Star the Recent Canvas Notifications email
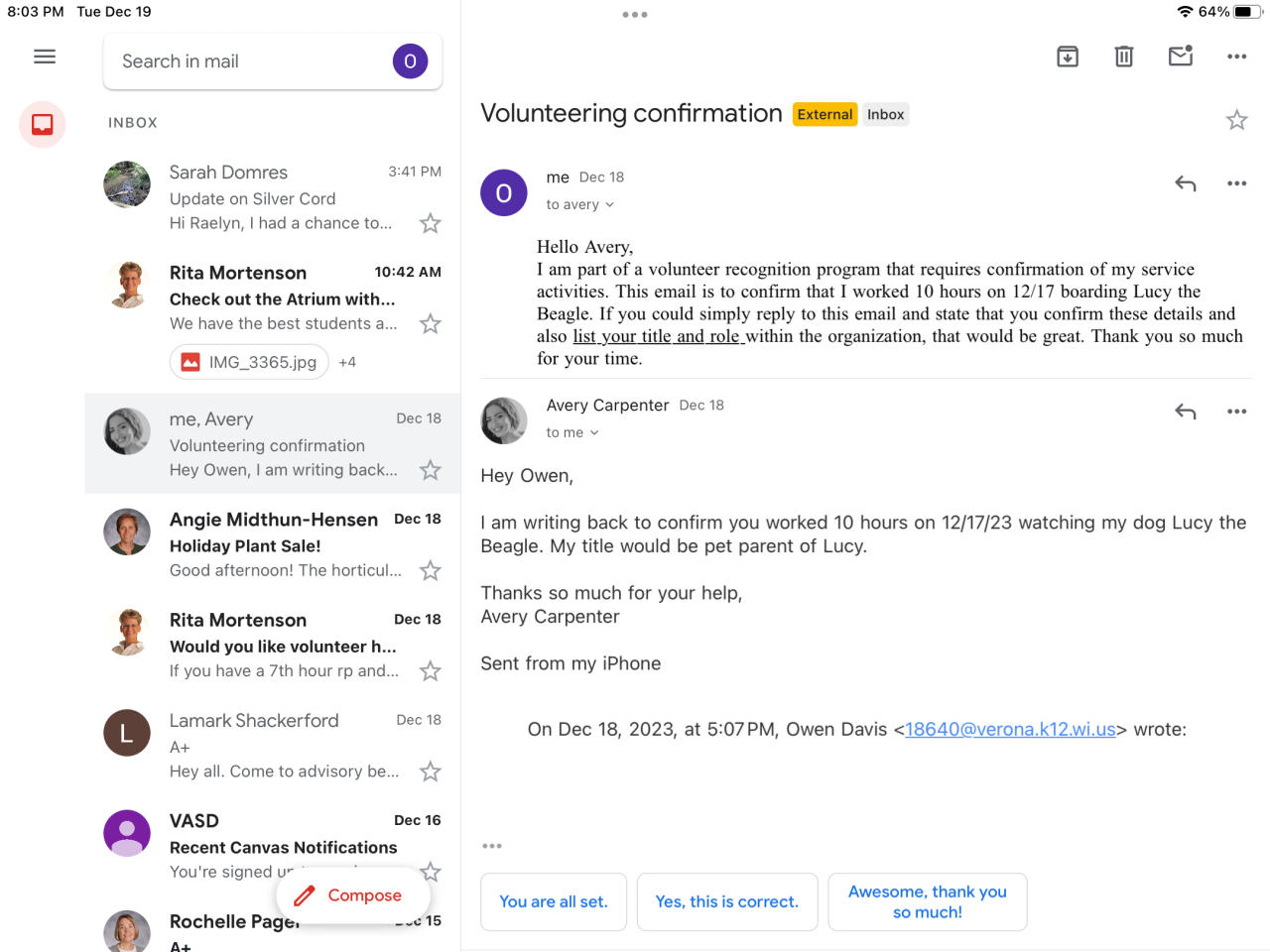This screenshot has height=952, width=1270. pyautogui.click(x=430, y=872)
